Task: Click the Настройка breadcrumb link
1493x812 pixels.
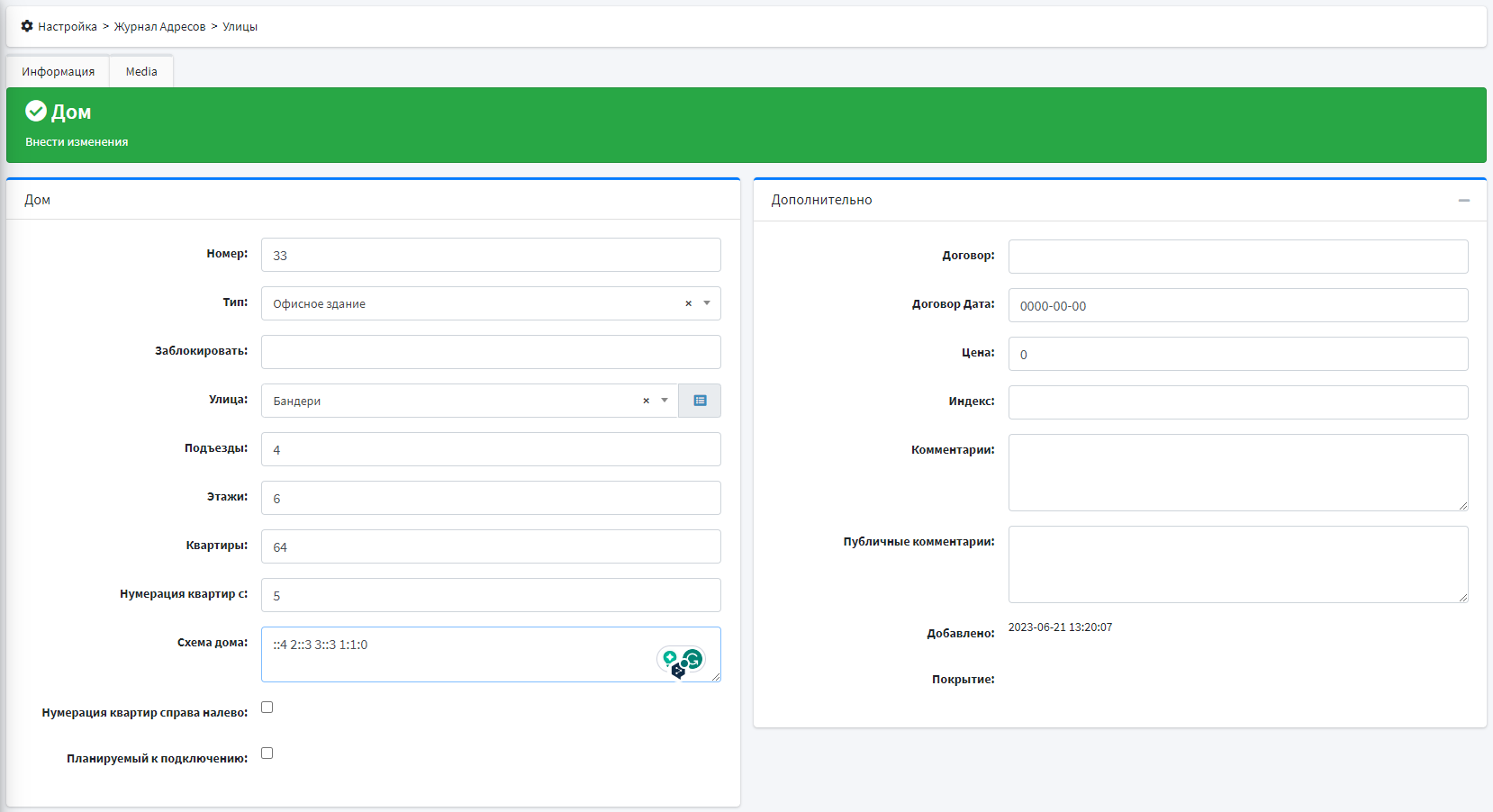Action: coord(68,27)
